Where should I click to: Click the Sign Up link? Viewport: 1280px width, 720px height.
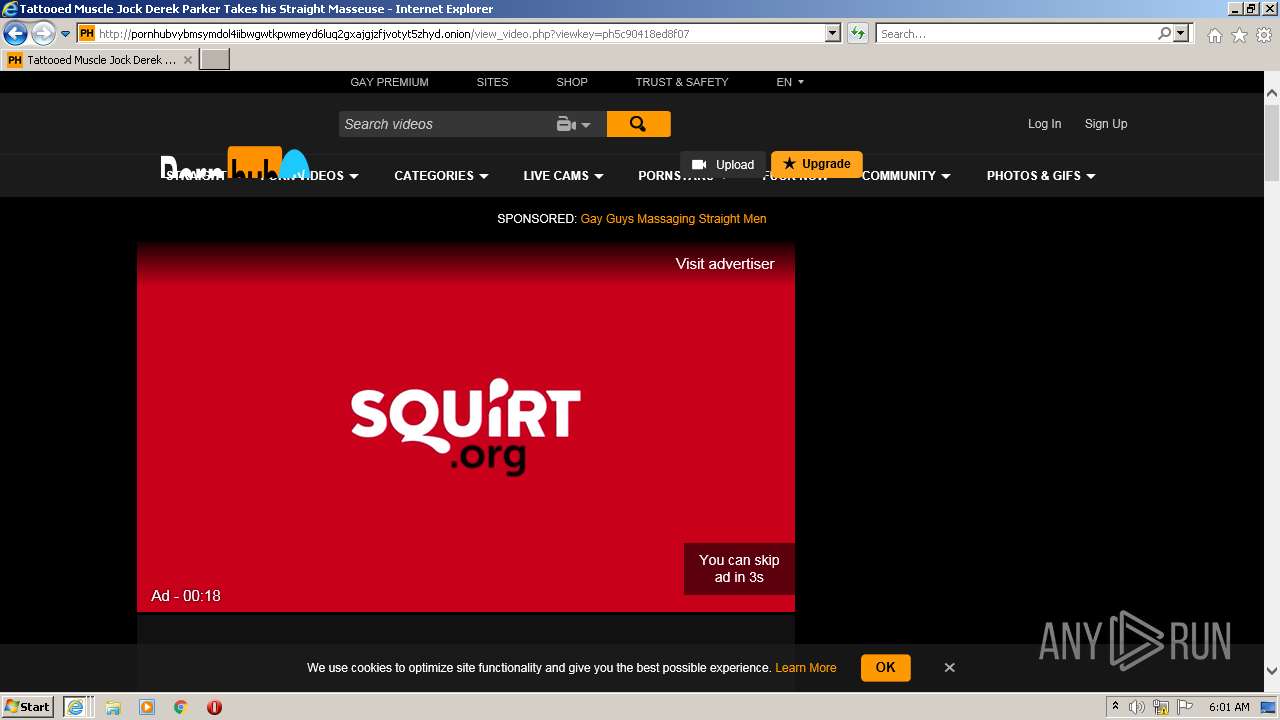tap(1106, 124)
